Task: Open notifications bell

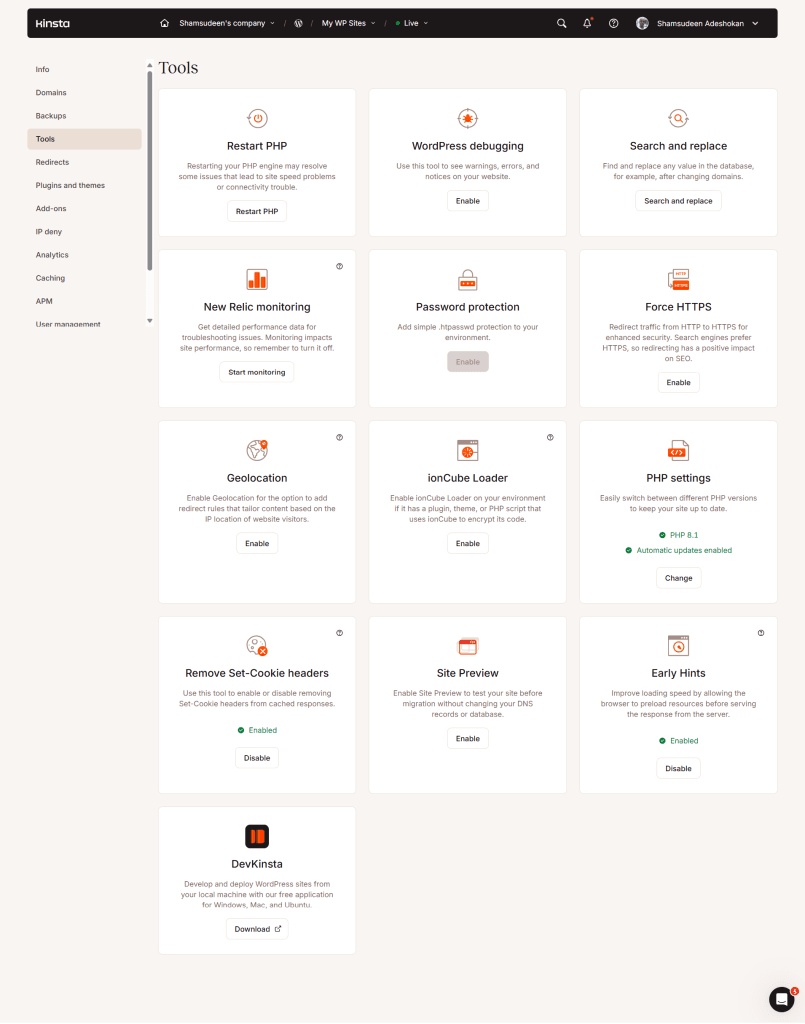Action: [587, 23]
